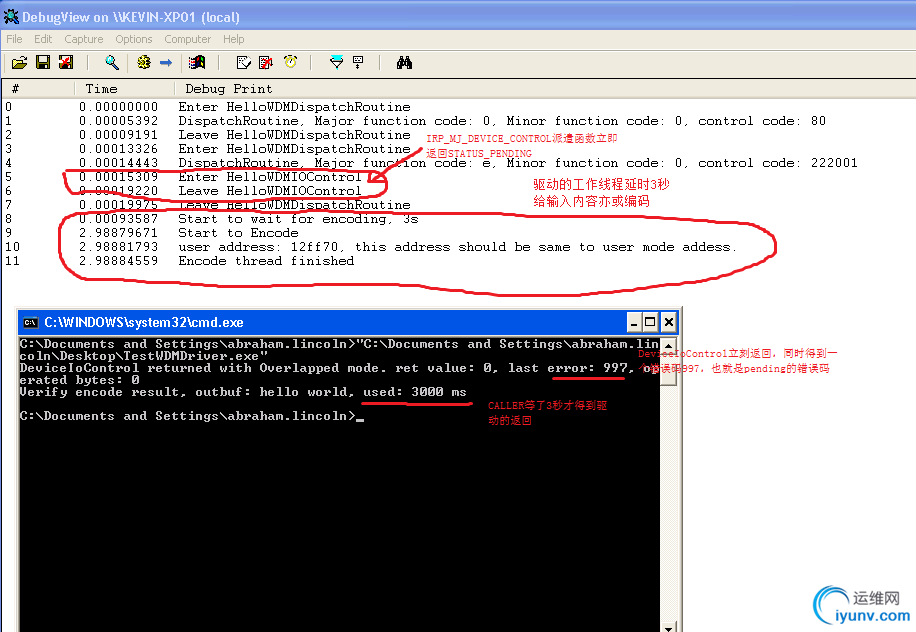This screenshot has width=916, height=632.
Task: Click the Clear Display notepad X icon
Action: [x=266, y=62]
